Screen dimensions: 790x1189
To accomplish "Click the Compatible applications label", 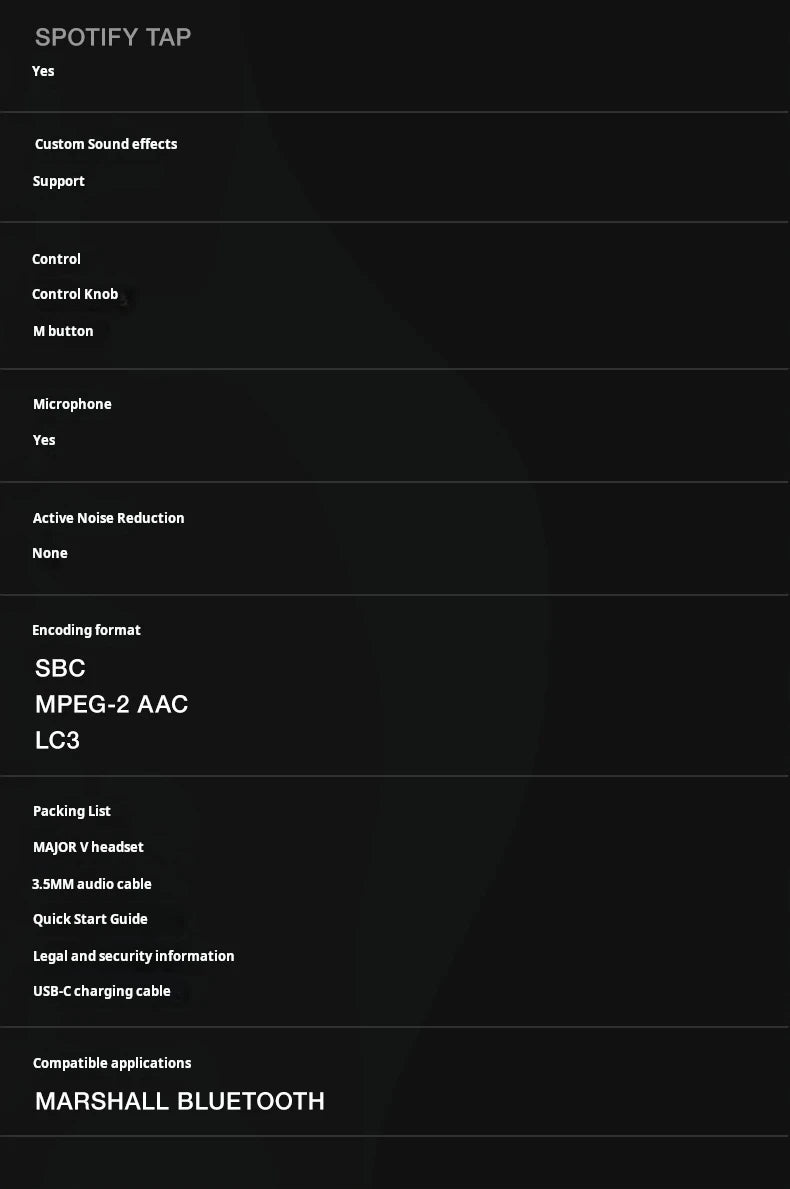I will [112, 1063].
